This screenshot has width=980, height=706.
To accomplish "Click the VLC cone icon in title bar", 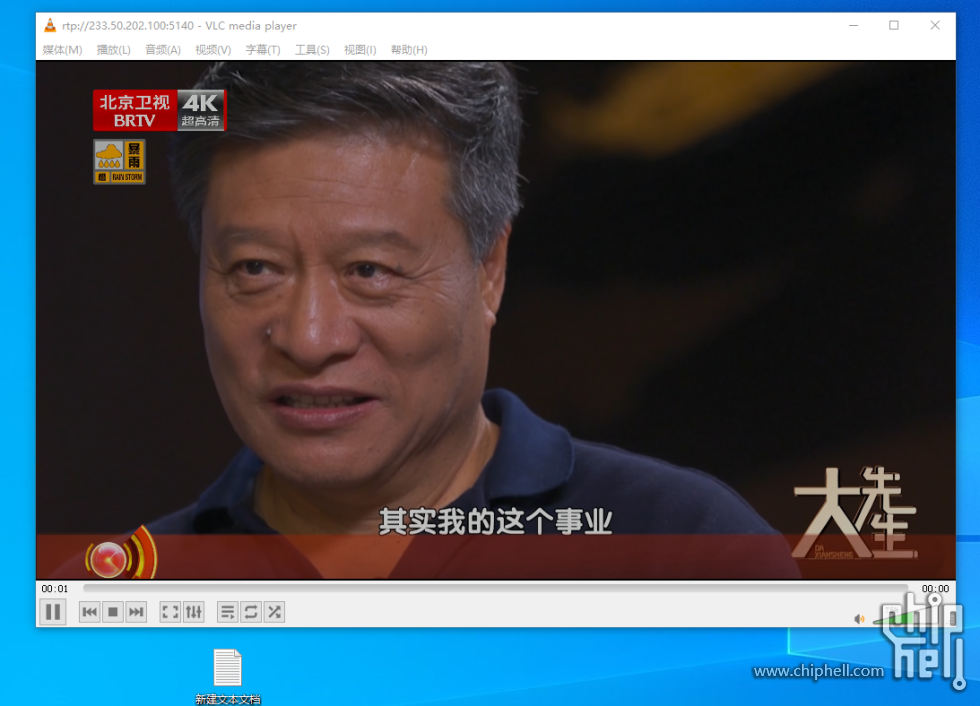I will (50, 26).
